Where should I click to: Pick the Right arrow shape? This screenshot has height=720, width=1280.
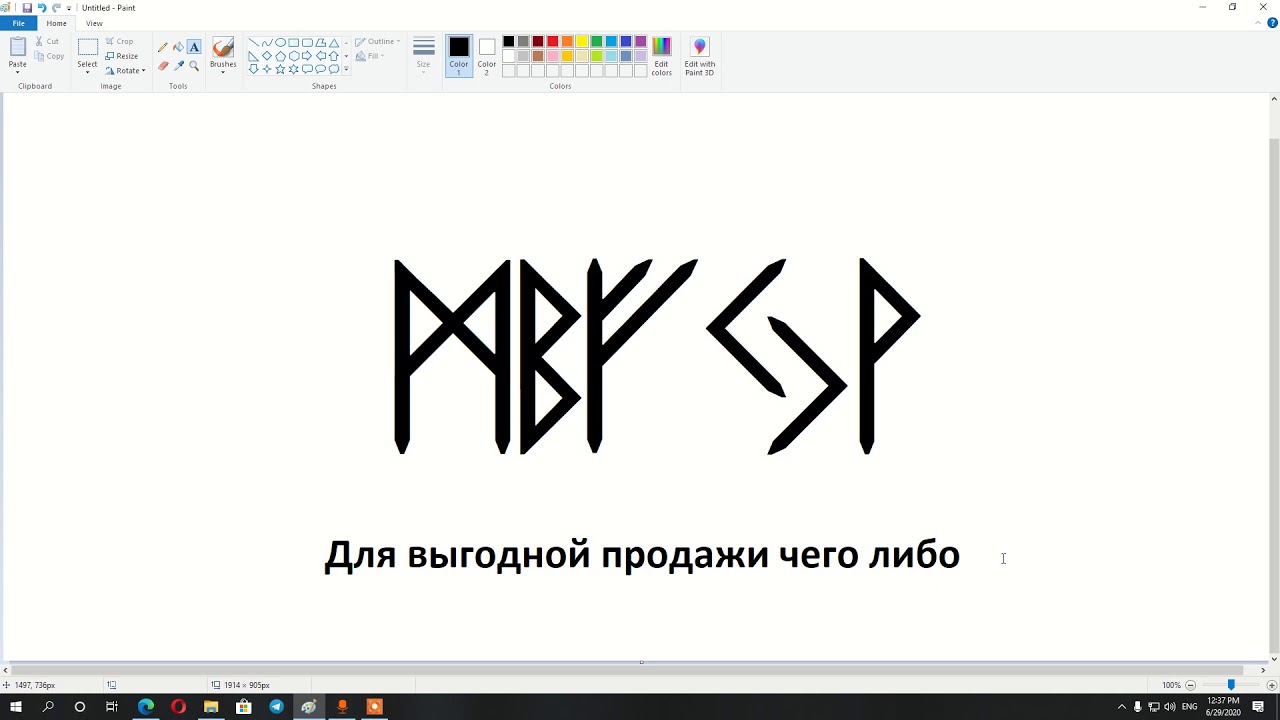pos(307,56)
